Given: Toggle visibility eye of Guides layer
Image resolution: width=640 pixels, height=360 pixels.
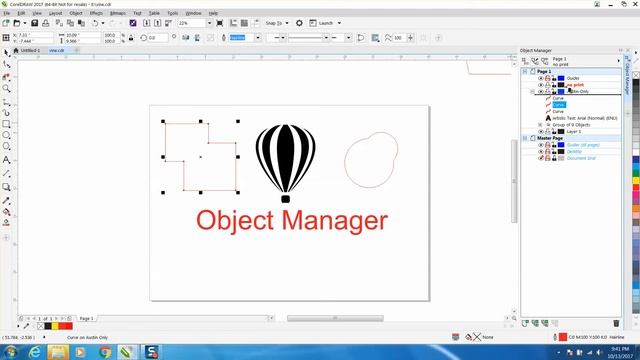Looking at the screenshot, I should [541, 78].
